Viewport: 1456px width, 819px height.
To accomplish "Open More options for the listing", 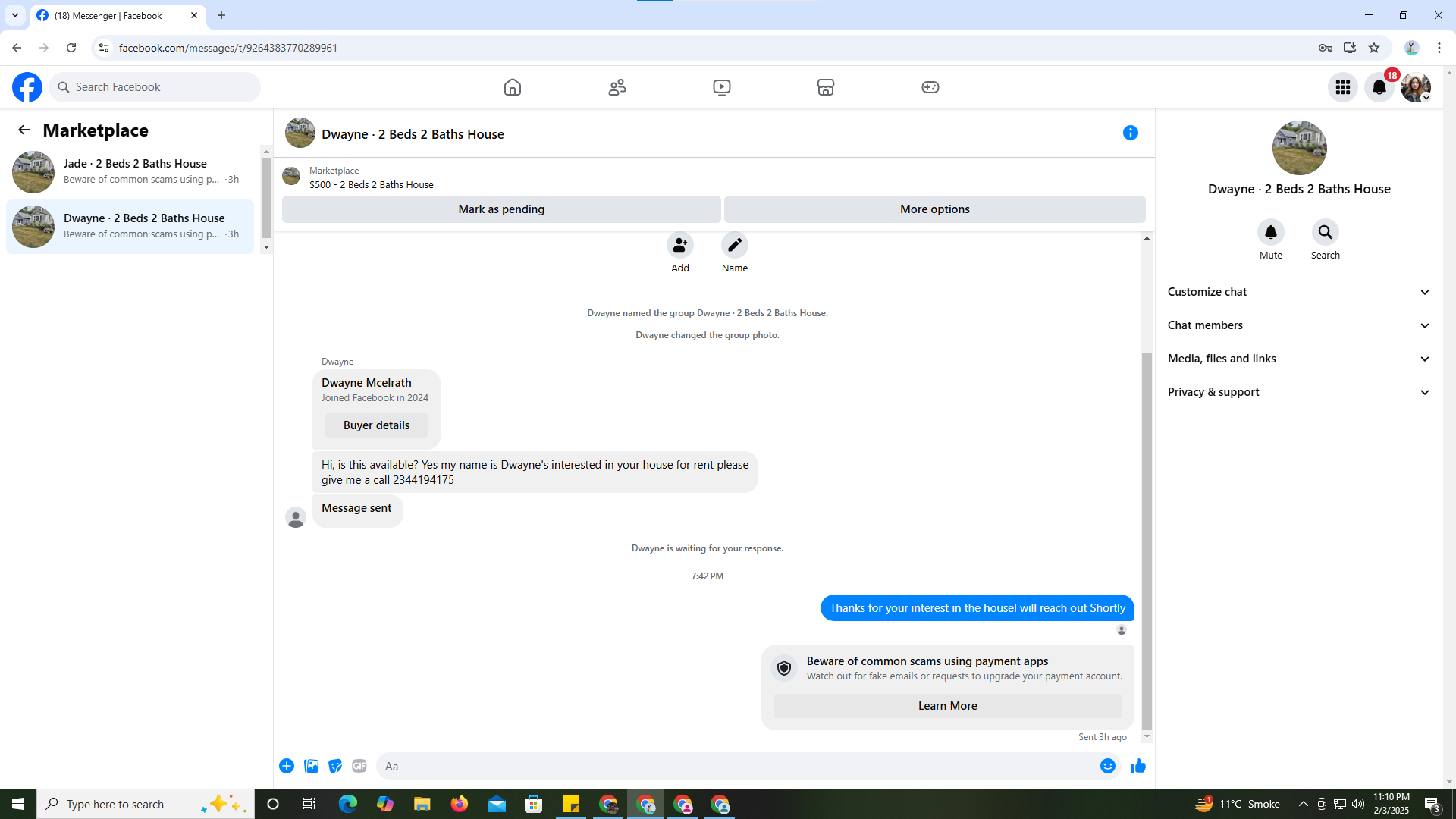I will [934, 209].
